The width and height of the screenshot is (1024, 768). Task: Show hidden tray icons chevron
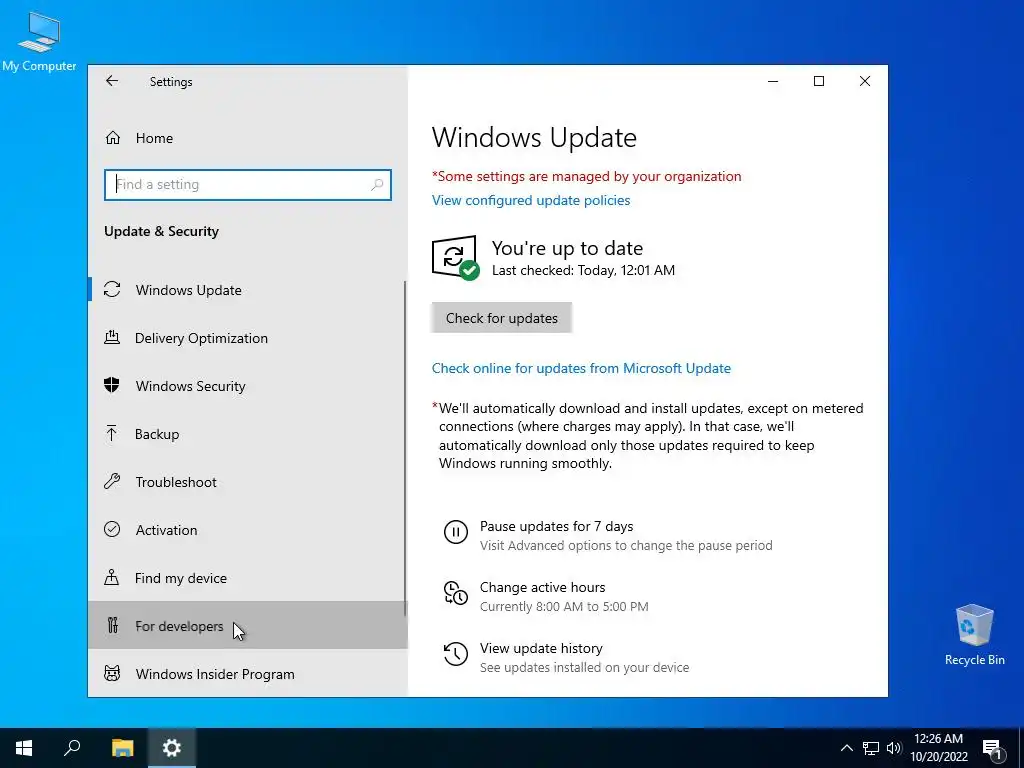[846, 748]
